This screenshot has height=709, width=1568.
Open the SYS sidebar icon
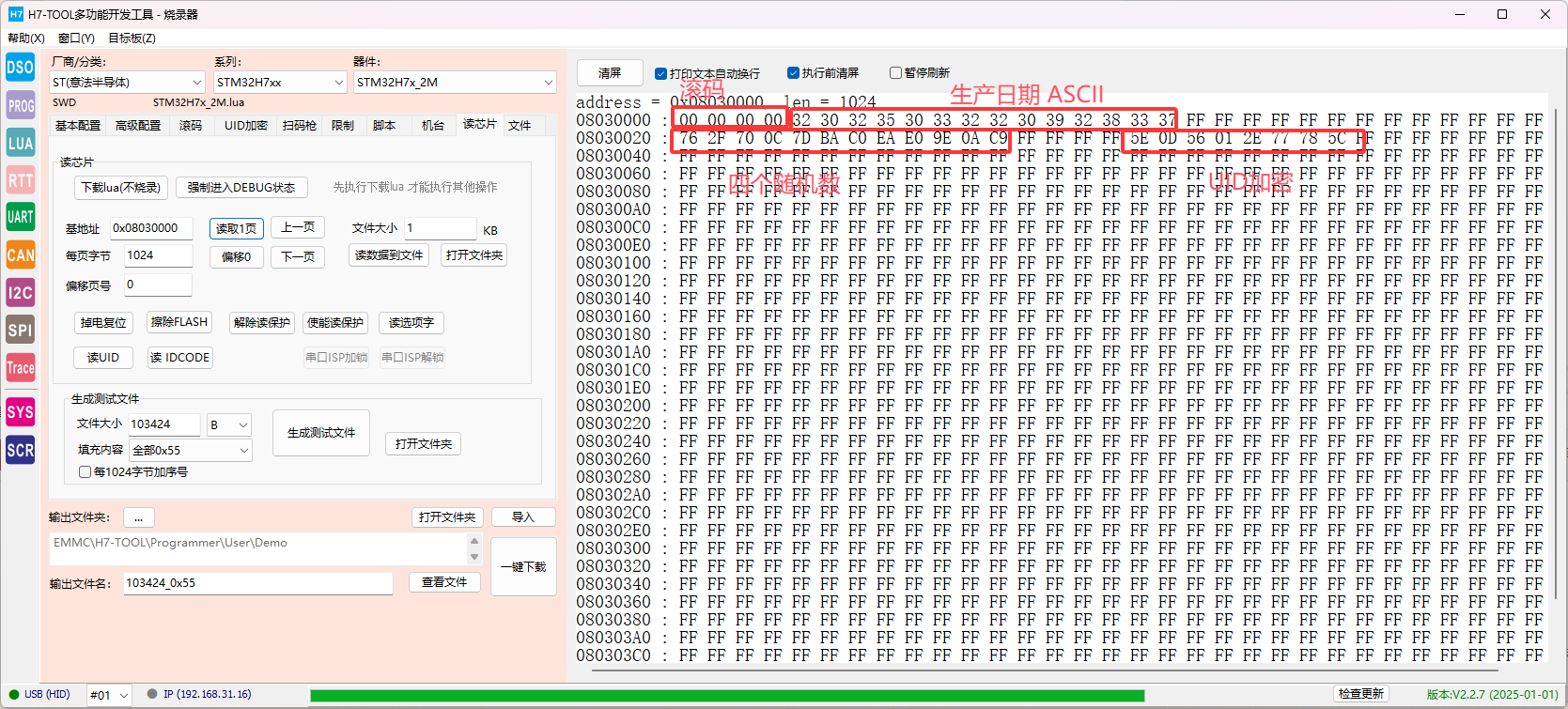point(21,412)
